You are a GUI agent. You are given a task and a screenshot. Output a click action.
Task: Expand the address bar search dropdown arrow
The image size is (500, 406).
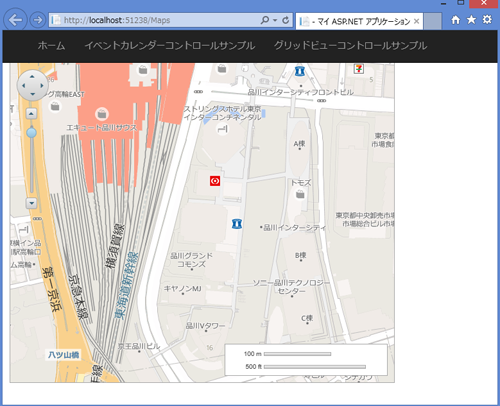point(275,20)
